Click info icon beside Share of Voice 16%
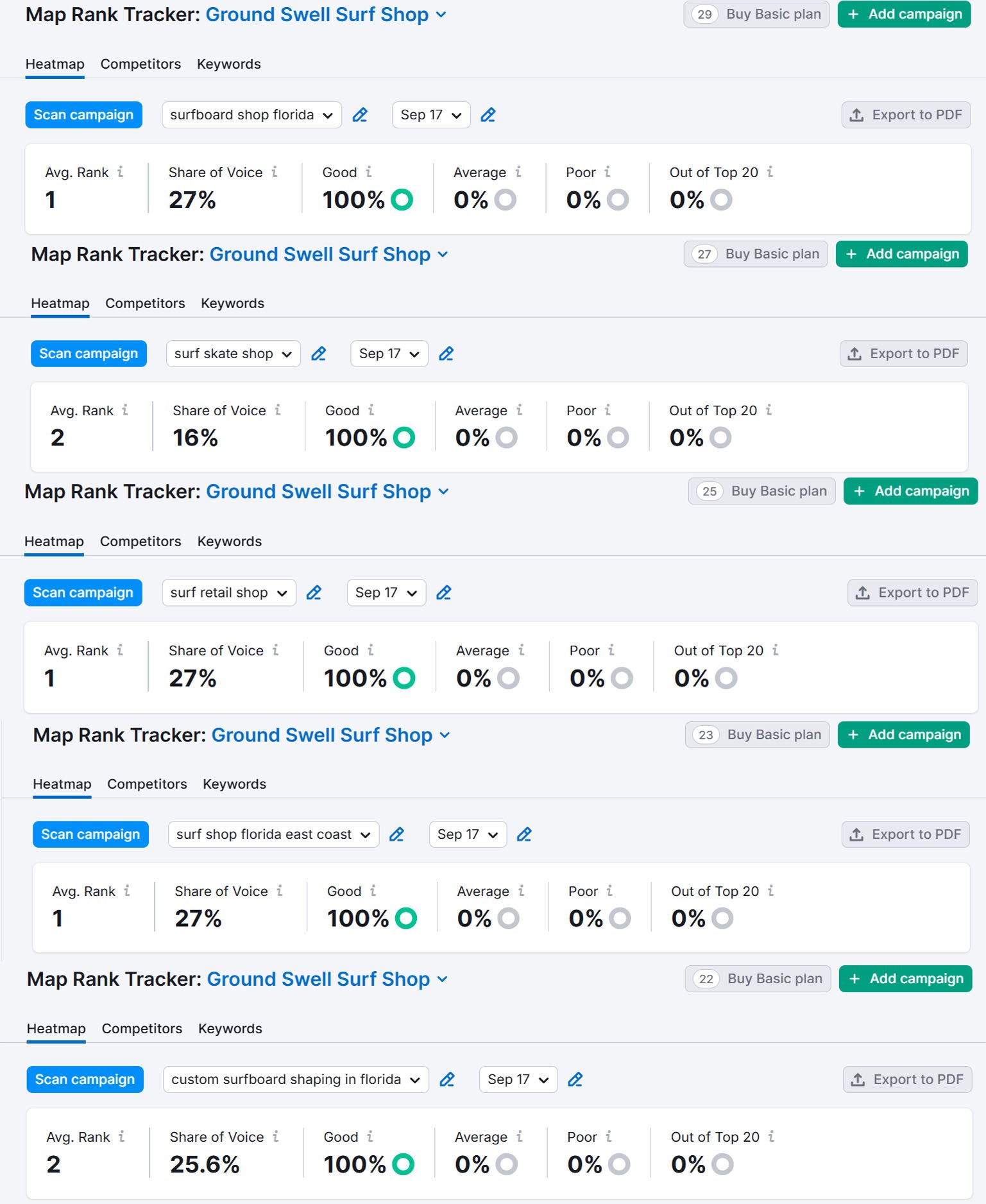Viewport: 986px width, 1204px height. pos(278,410)
